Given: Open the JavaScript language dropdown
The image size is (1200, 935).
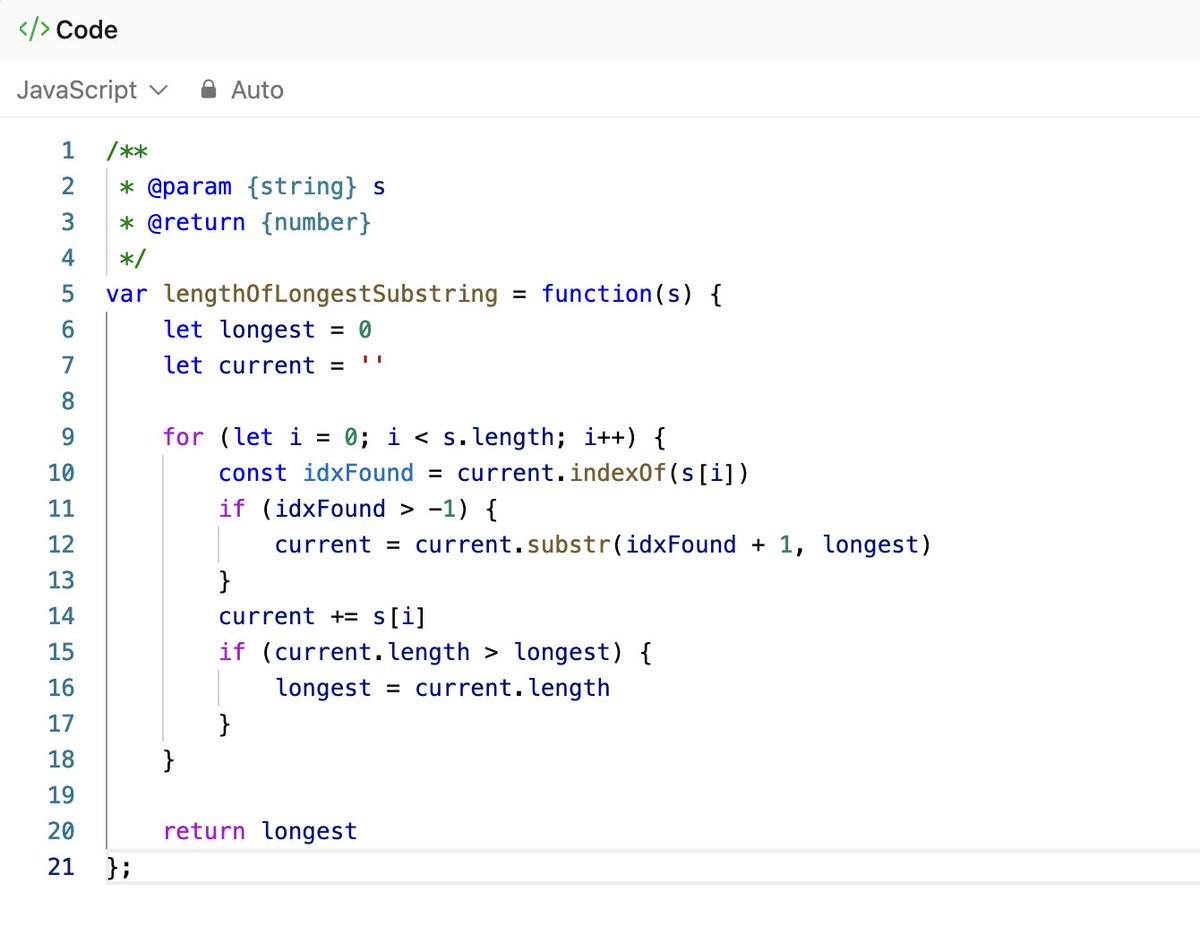Looking at the screenshot, I should point(92,90).
